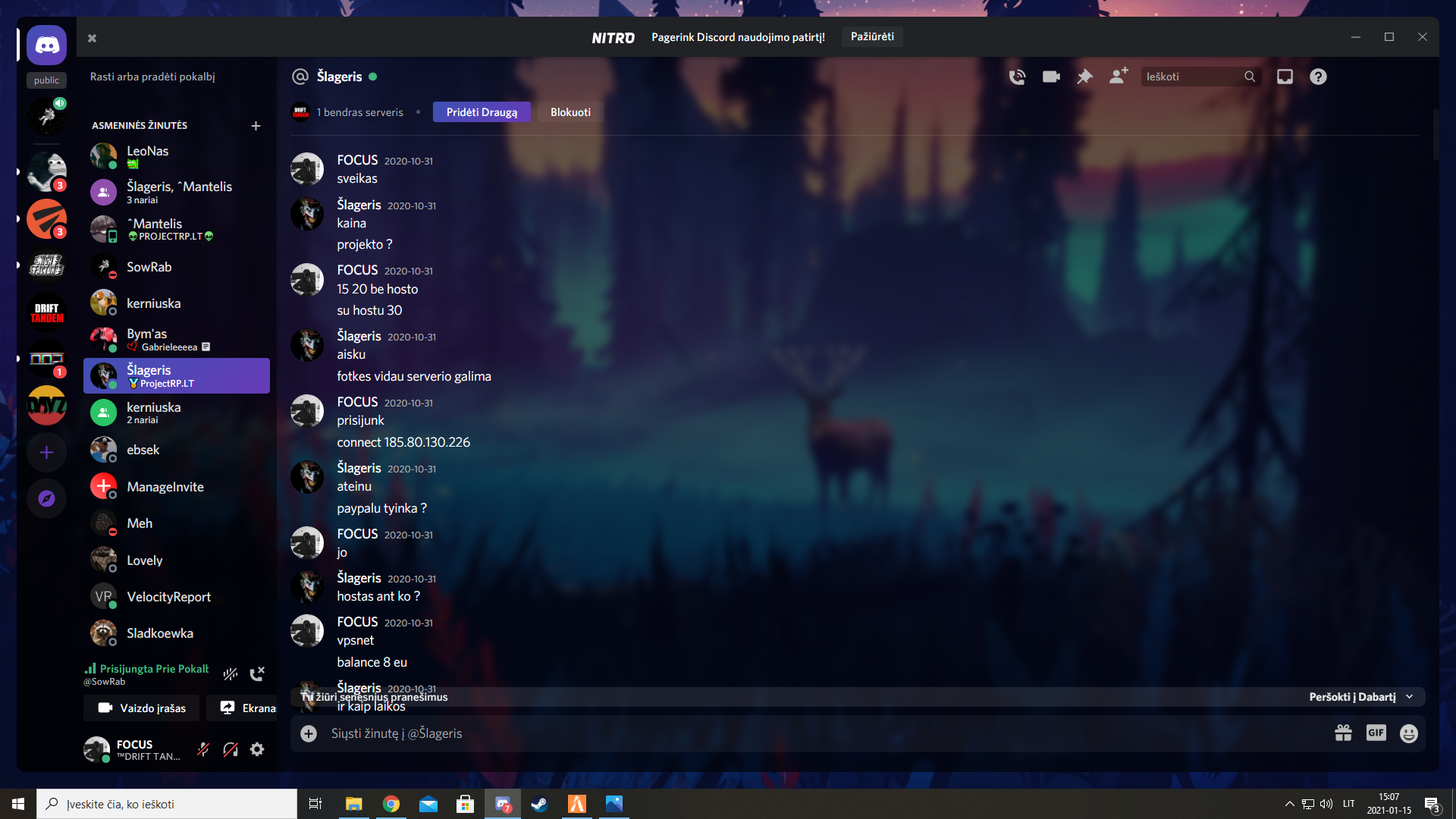Start a voice call with Šlageris
This screenshot has height=819, width=1456.
(x=1017, y=77)
